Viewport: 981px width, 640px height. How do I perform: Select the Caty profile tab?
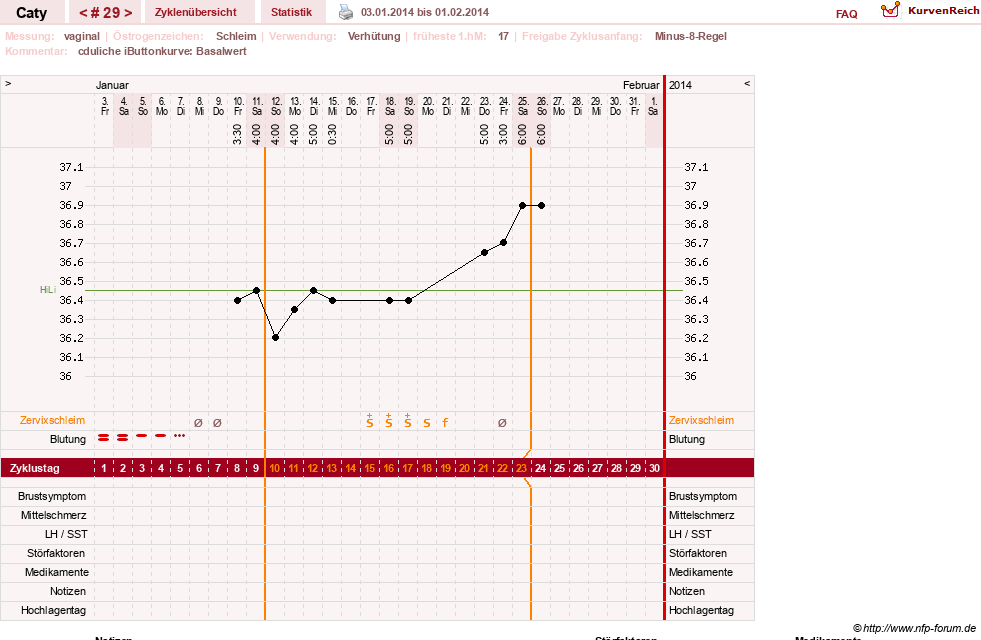point(31,13)
